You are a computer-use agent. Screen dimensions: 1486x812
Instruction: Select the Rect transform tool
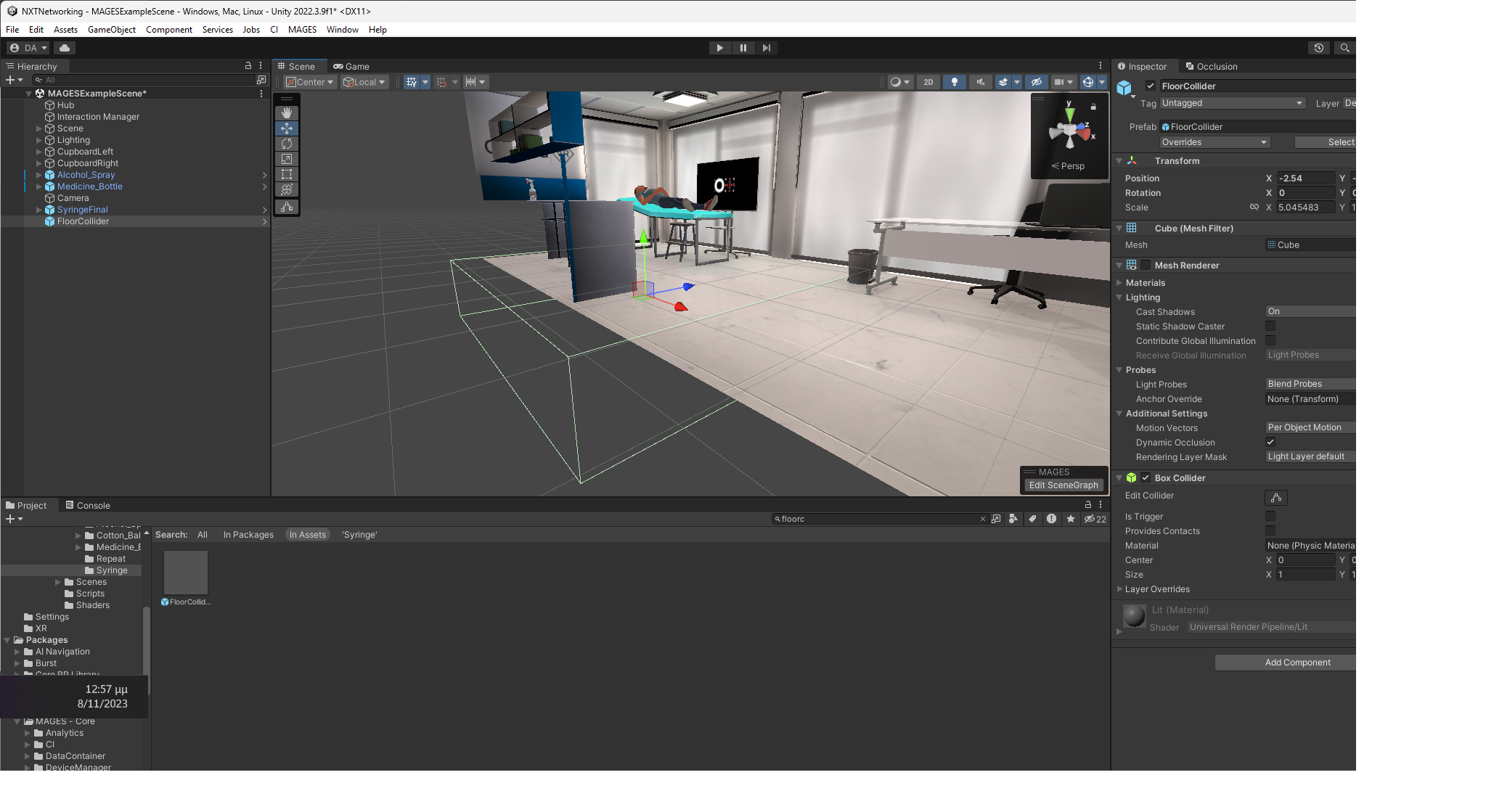coord(287,174)
